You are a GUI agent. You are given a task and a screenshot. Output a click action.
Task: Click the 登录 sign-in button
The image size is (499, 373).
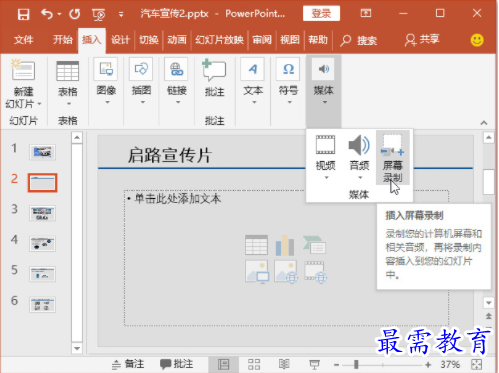coord(321,13)
